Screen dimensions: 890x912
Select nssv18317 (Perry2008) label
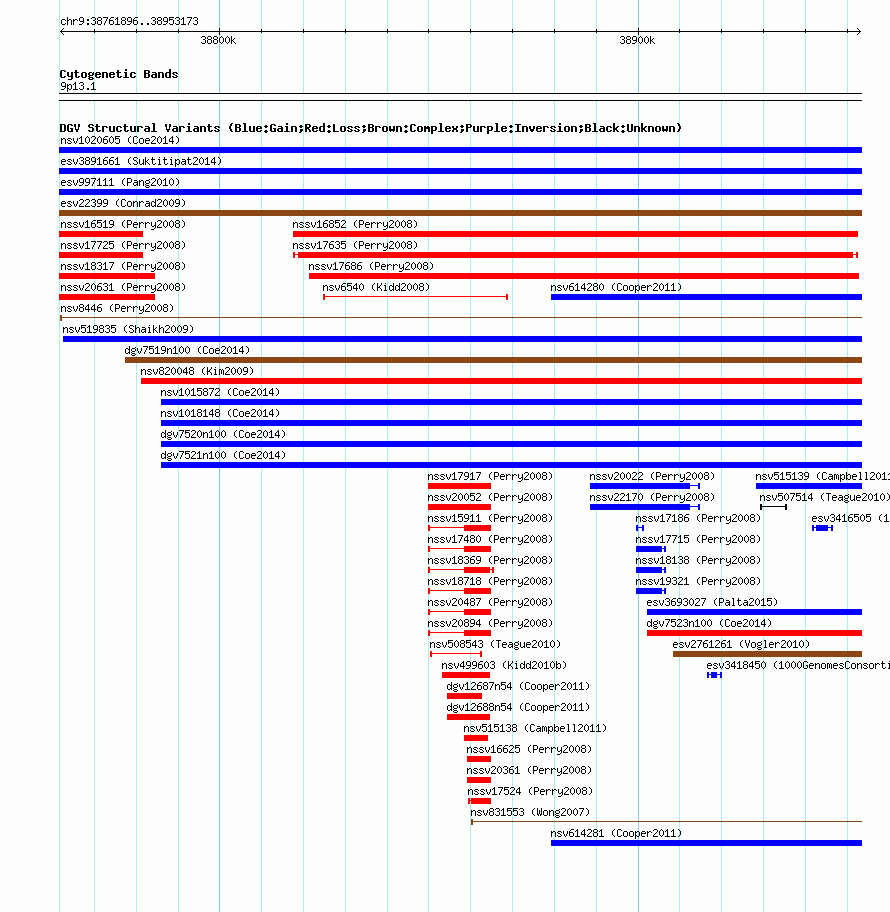point(123,266)
